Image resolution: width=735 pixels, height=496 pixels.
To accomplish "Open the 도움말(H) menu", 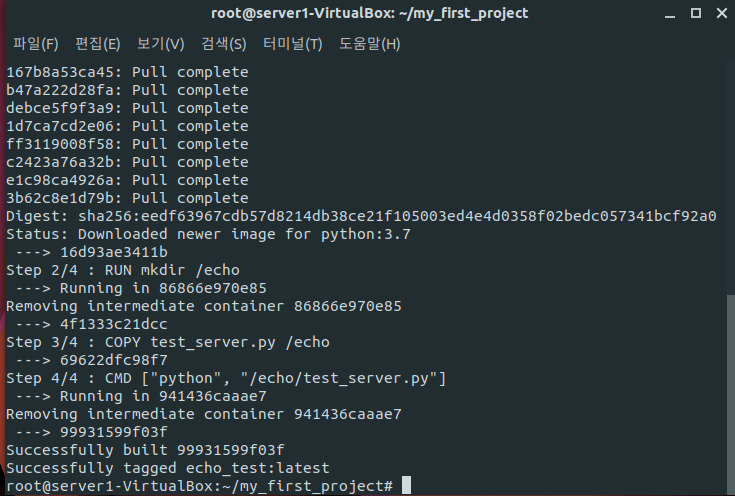I will click(x=369, y=44).
